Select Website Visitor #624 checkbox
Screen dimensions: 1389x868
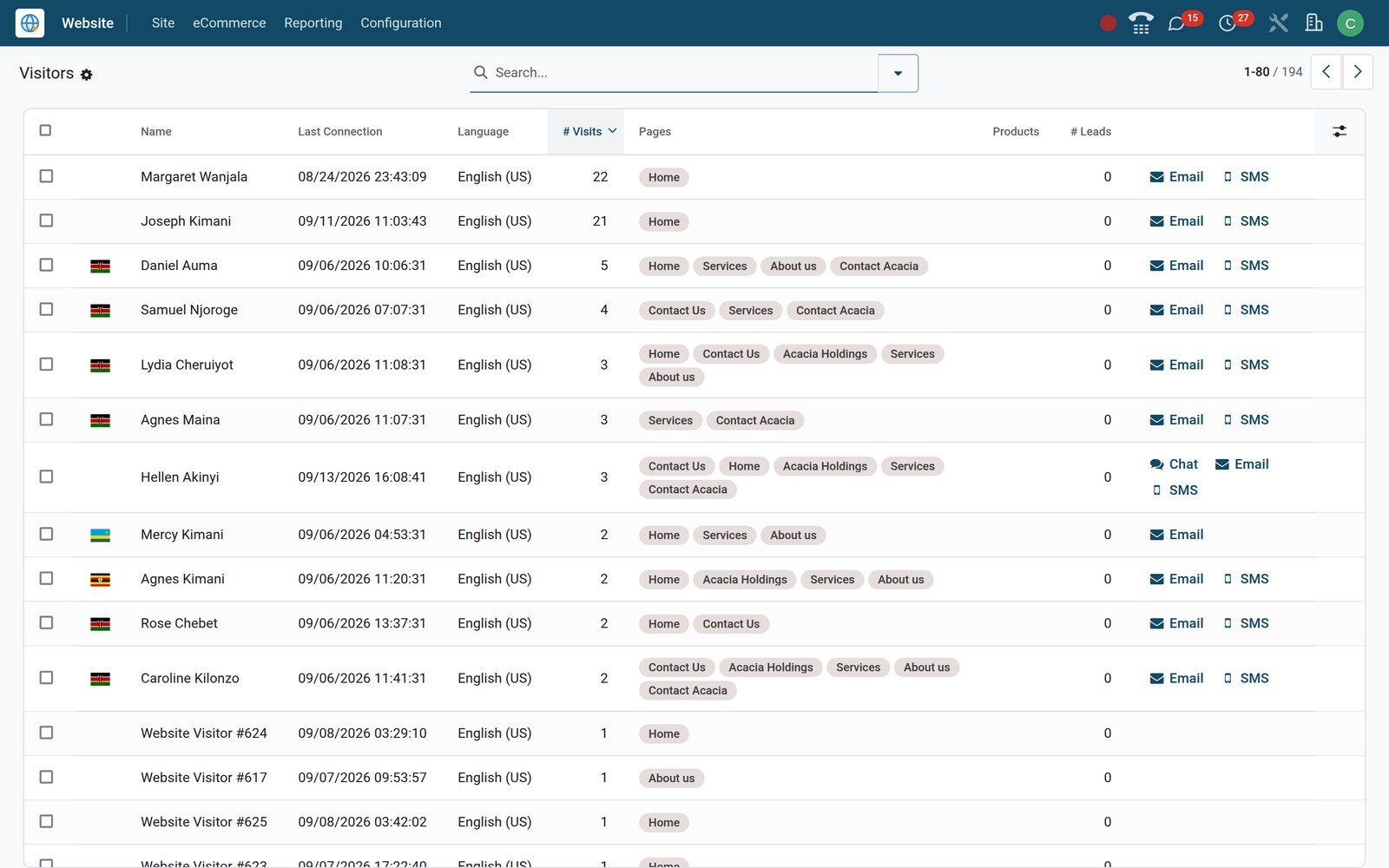46,733
